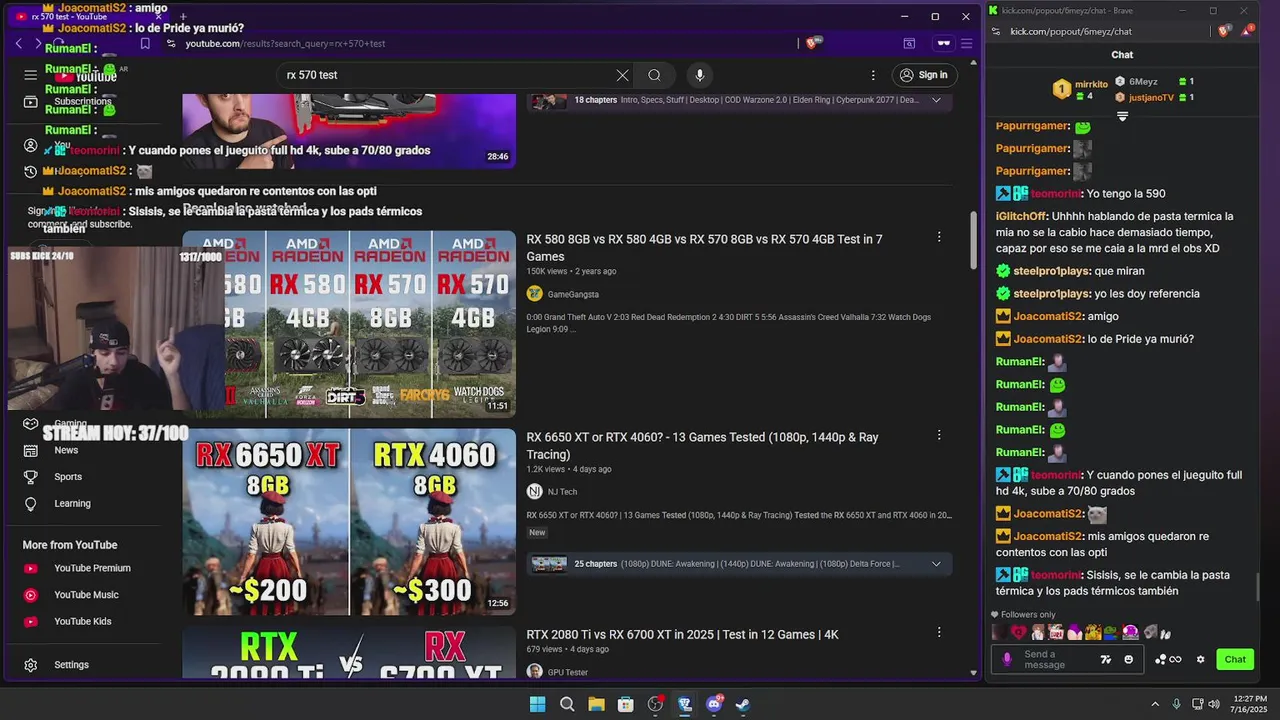1280x720 pixels.
Task: Open Discord from taskbar
Action: coord(714,704)
